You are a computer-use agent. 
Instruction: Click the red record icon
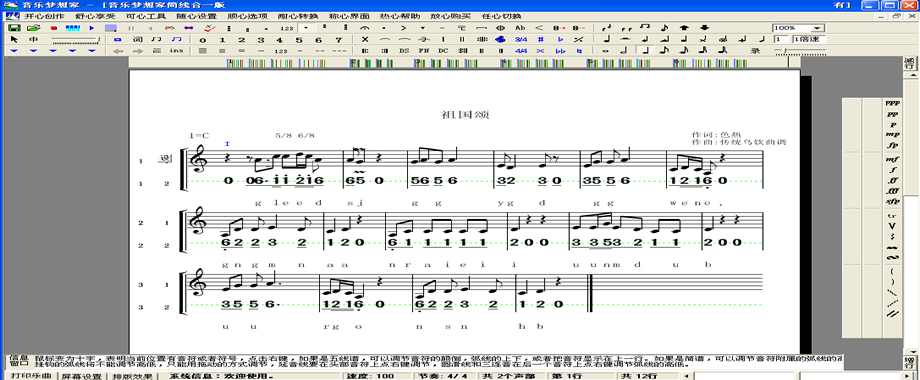53,28
